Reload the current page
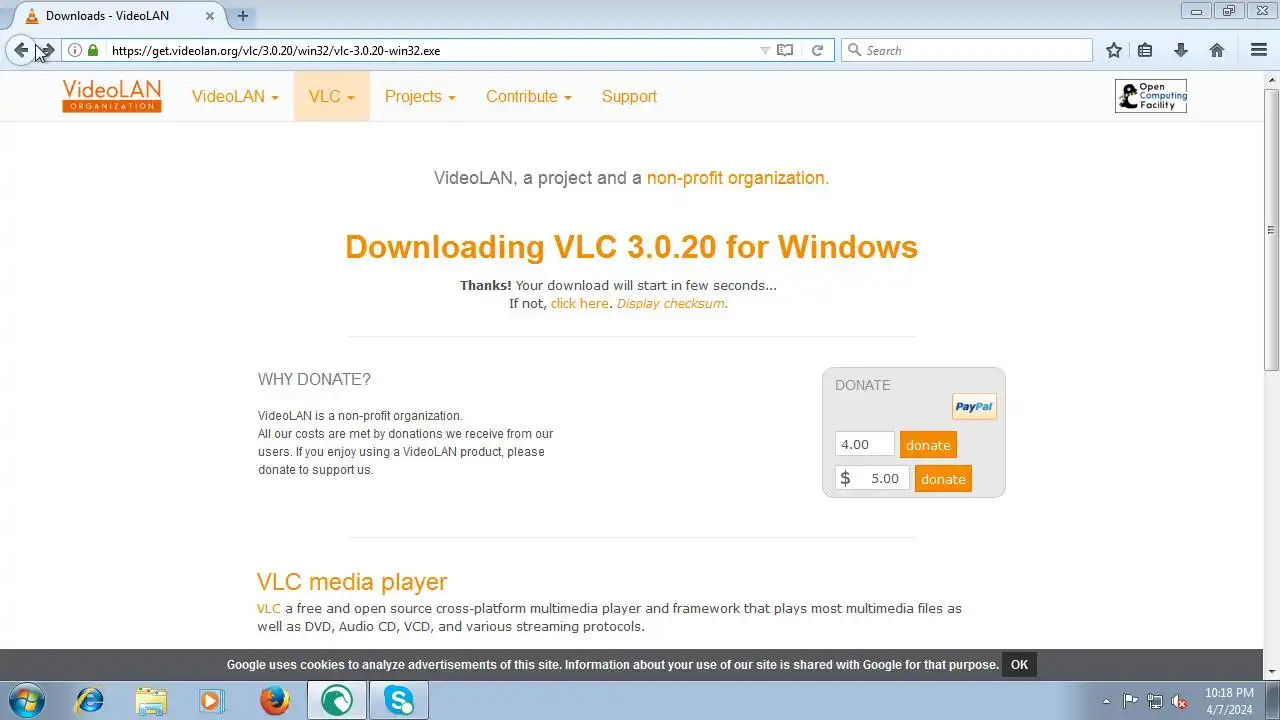The width and height of the screenshot is (1280, 720). (817, 50)
